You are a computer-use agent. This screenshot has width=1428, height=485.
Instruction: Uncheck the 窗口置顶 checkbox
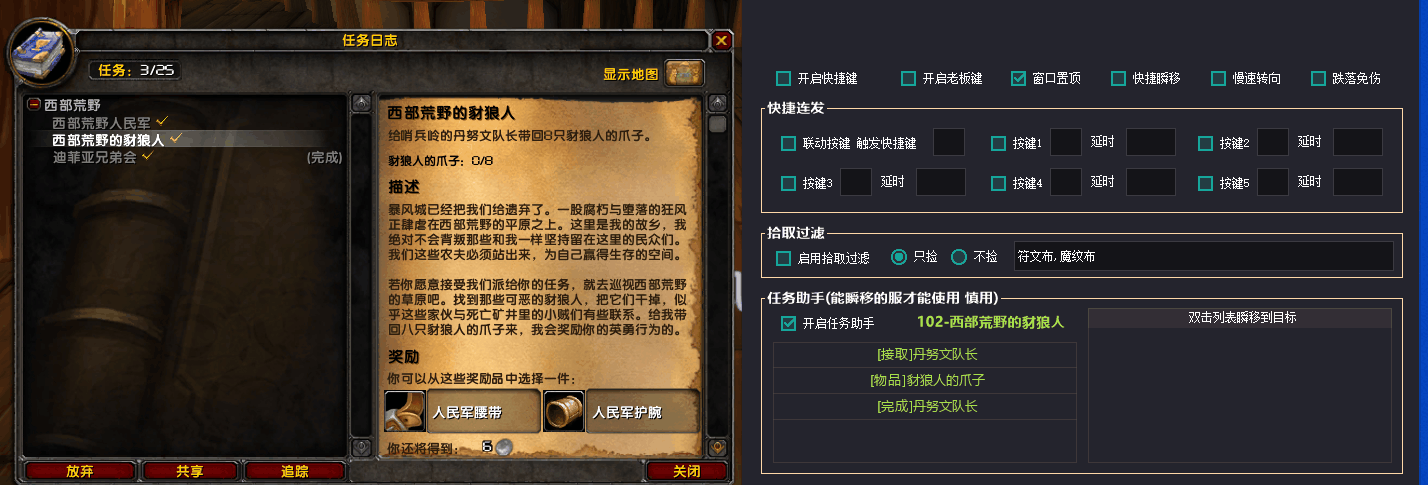[x=1018, y=78]
